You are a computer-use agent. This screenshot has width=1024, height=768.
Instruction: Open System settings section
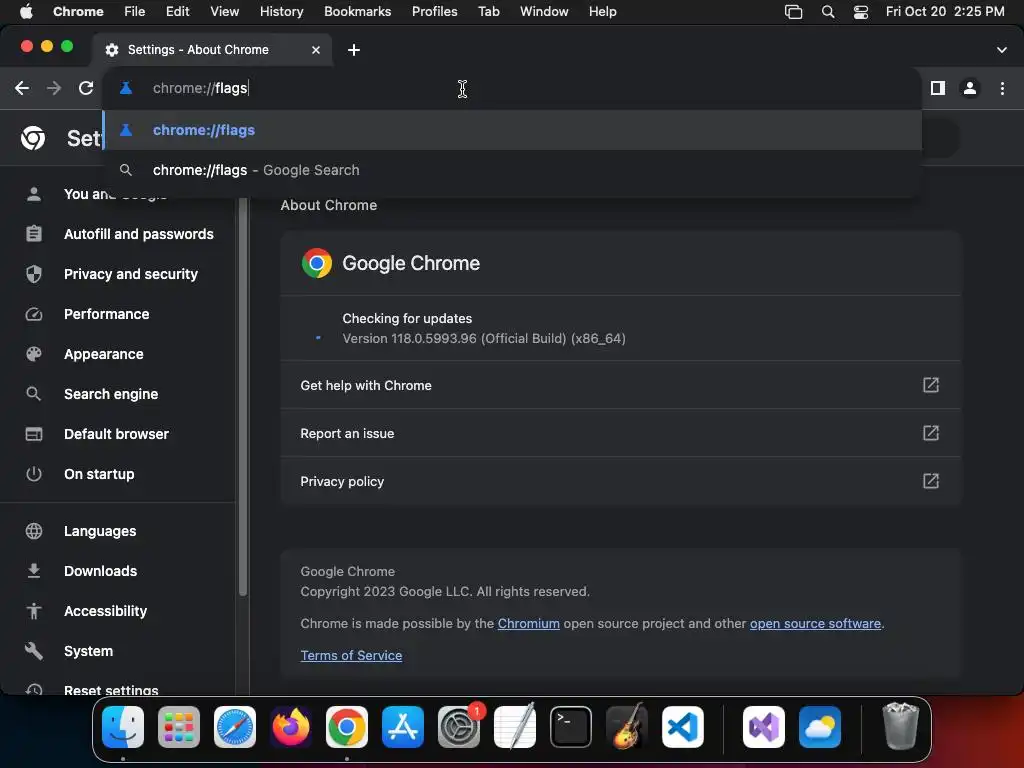[88, 651]
